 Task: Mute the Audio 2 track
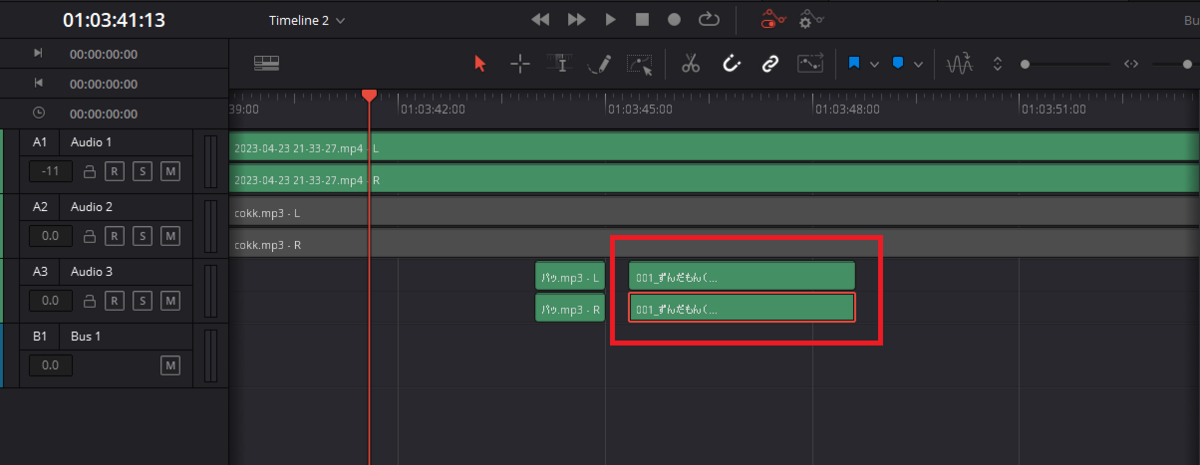170,236
